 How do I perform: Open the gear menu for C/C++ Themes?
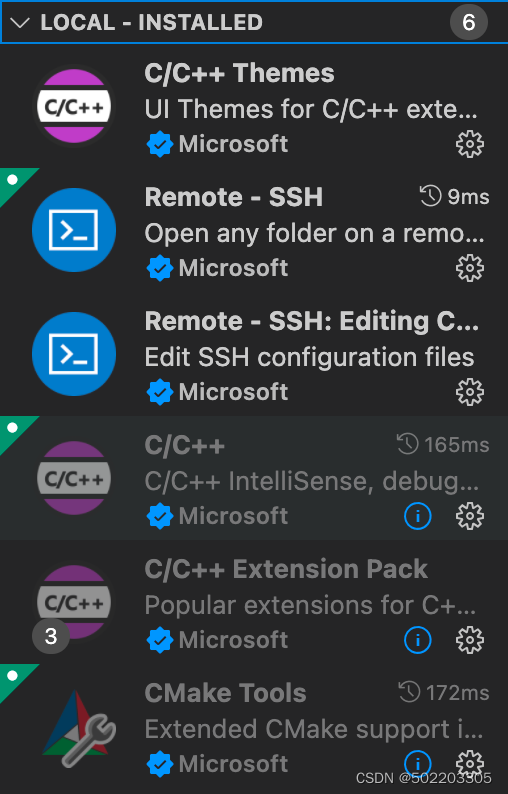[470, 144]
